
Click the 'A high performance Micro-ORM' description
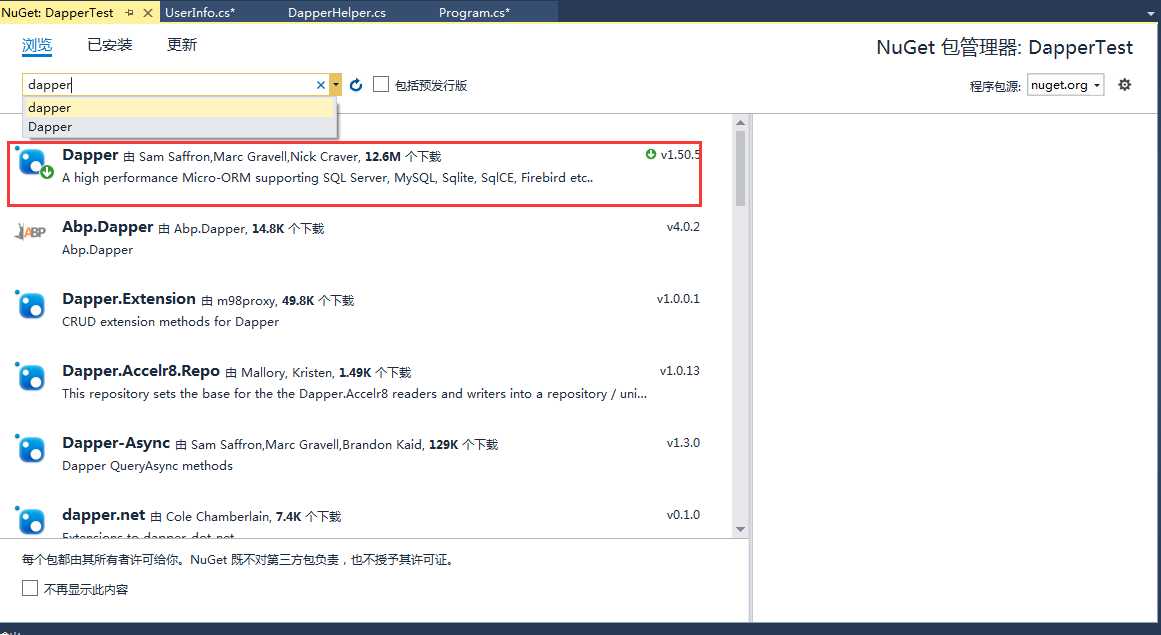click(327, 178)
